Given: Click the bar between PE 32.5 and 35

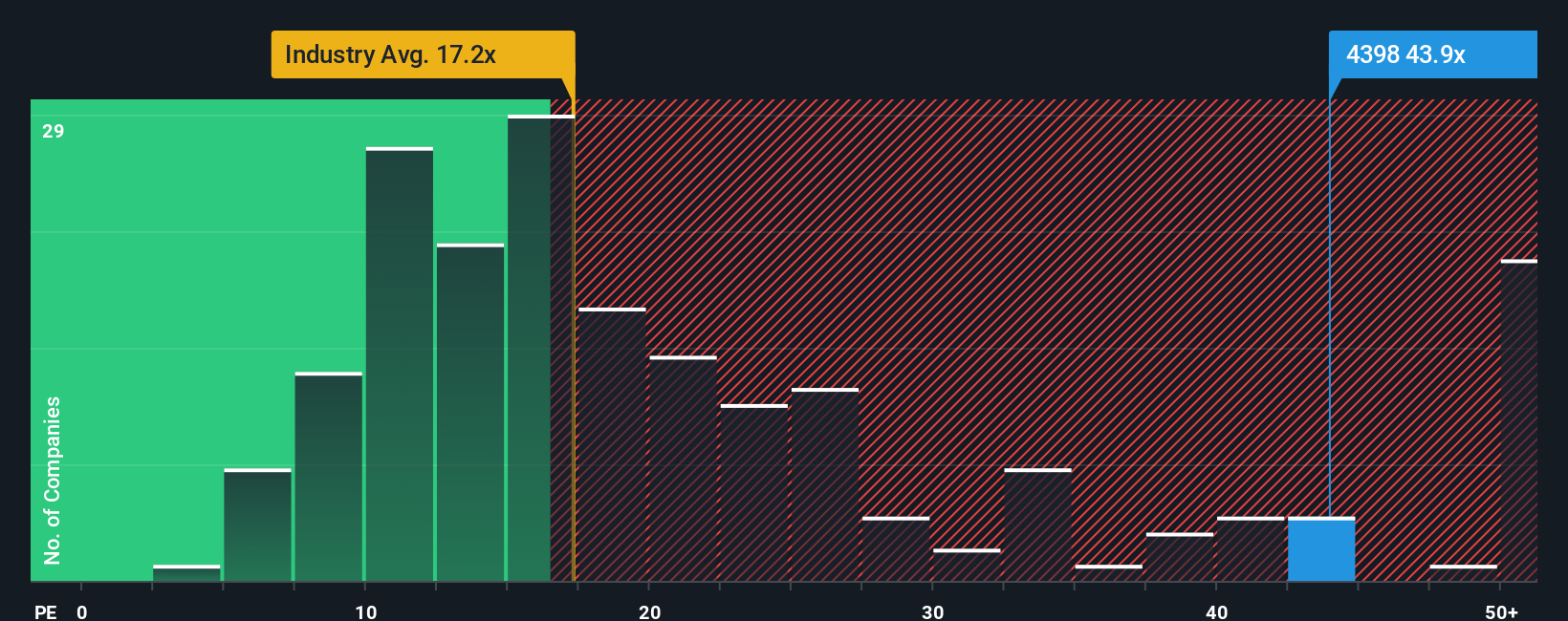Looking at the screenshot, I should [x=1037, y=525].
